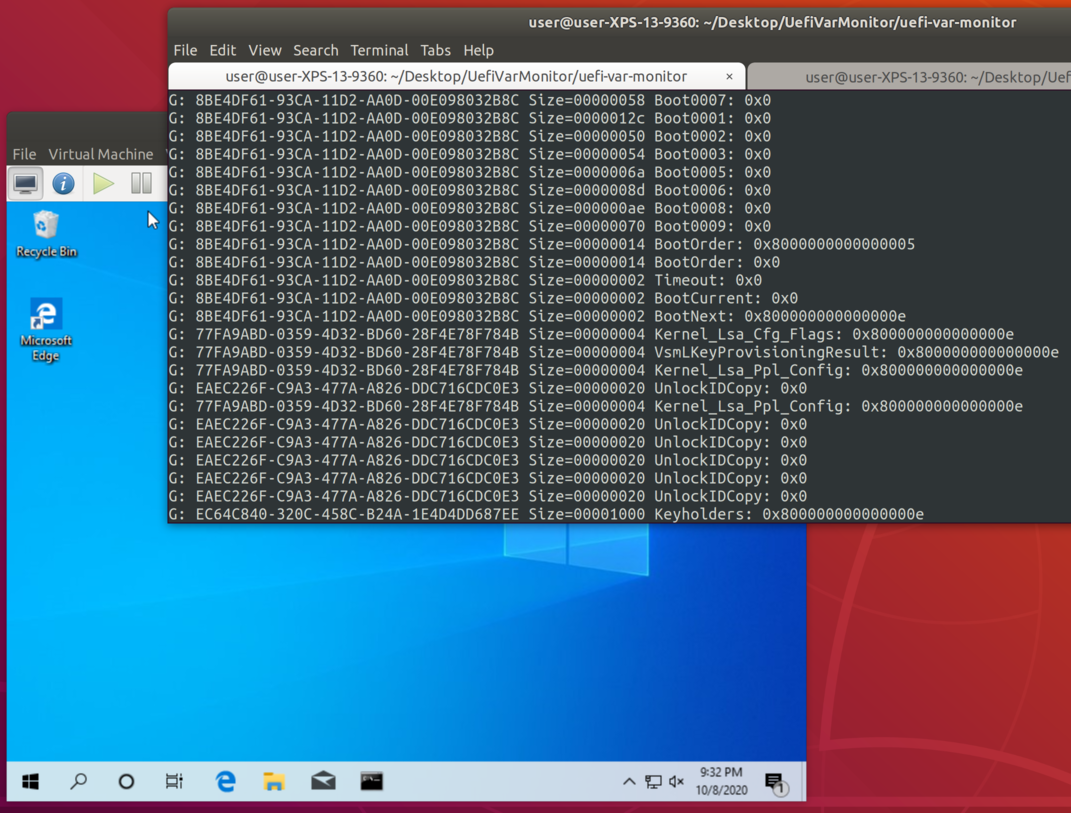The height and width of the screenshot is (813, 1071).
Task: Open the terminal Search menu
Action: coord(316,51)
